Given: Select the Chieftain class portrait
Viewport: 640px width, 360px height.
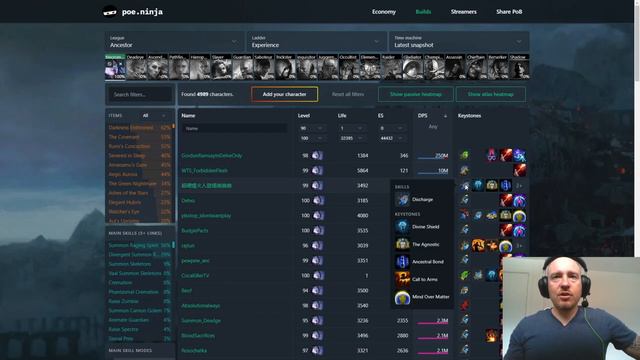Looking at the screenshot, I should coord(476,67).
